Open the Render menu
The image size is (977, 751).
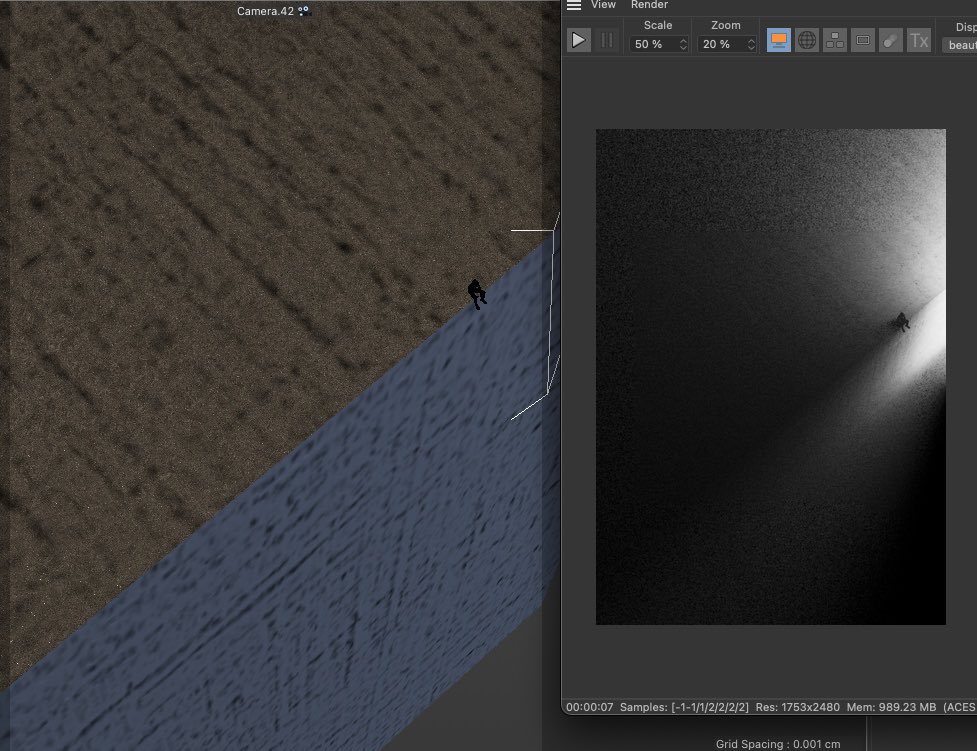[649, 5]
